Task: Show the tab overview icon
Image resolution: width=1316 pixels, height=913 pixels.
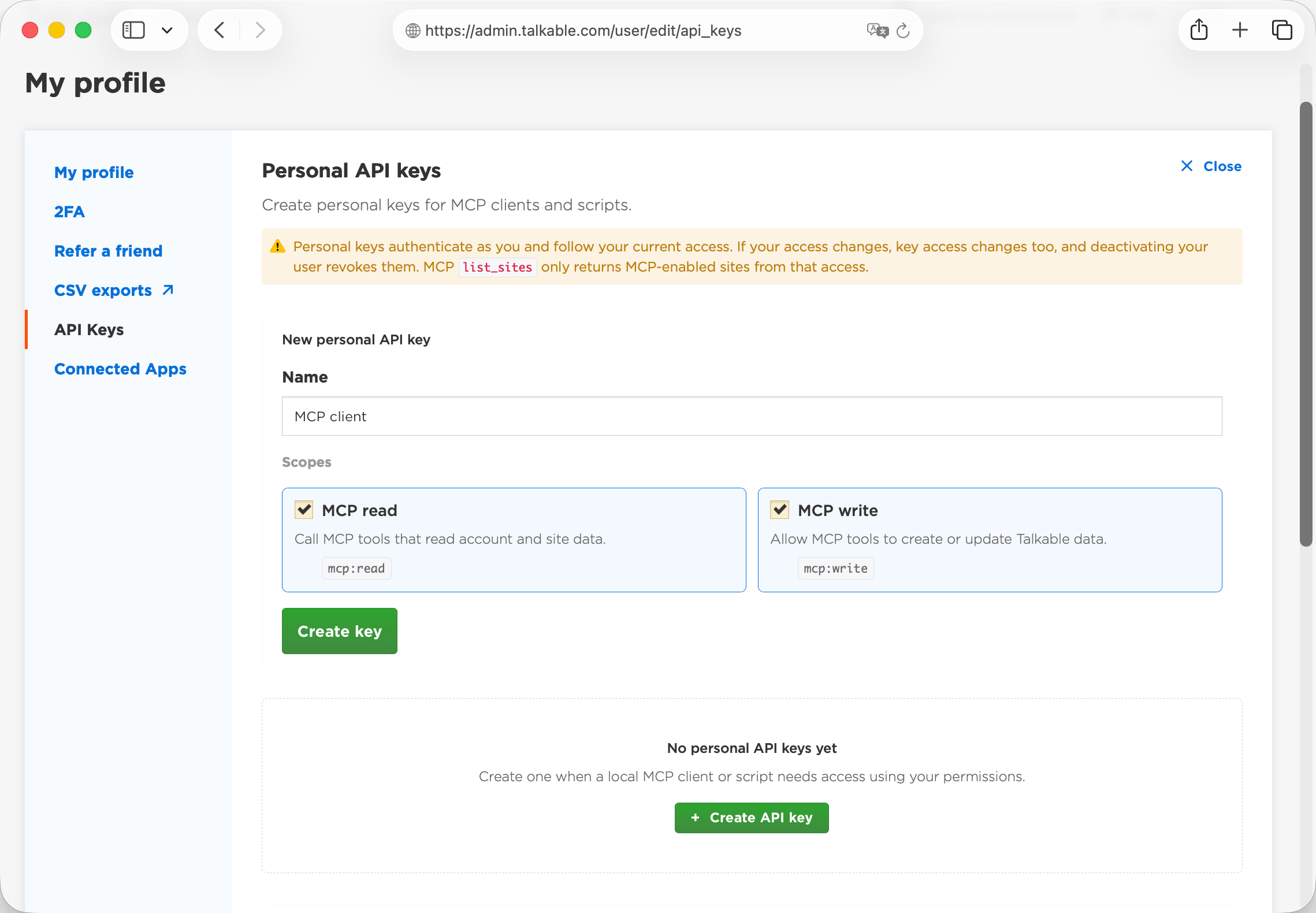Action: click(x=1282, y=30)
